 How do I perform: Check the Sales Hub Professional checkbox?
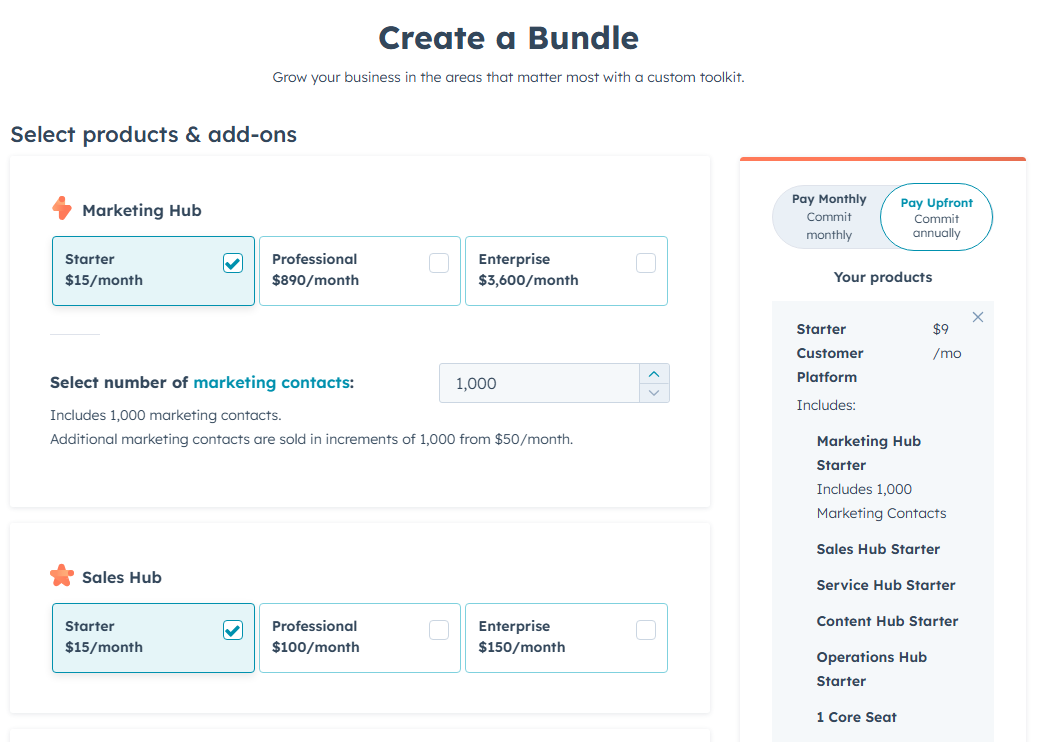[x=439, y=630]
